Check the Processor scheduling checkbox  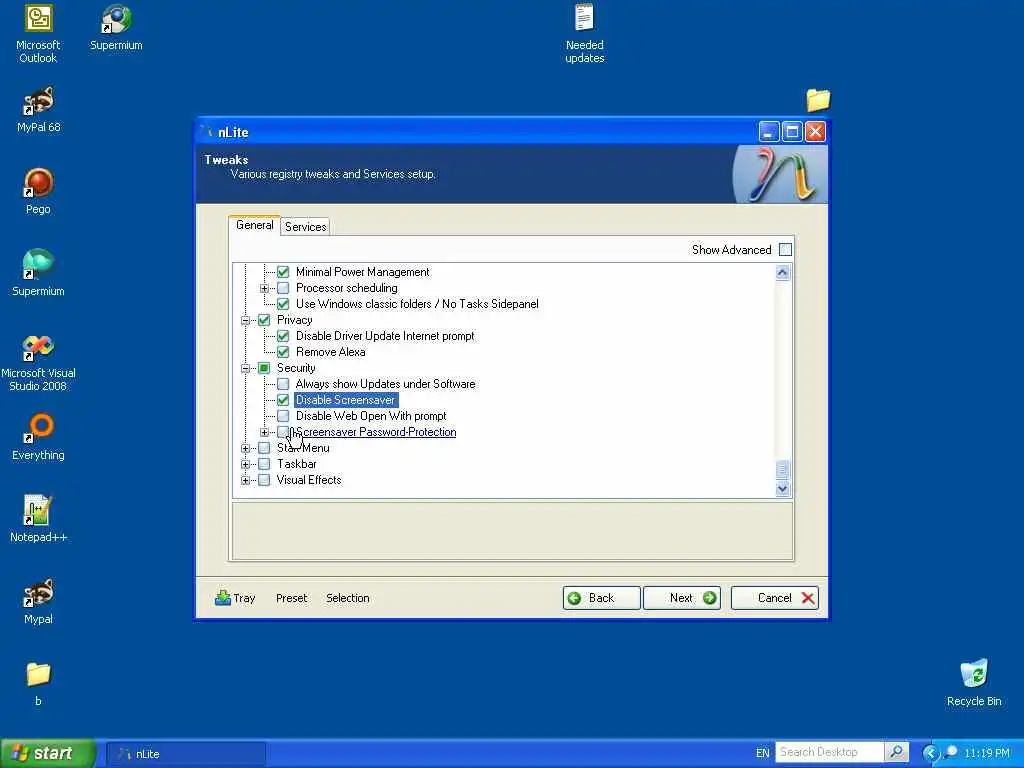283,288
